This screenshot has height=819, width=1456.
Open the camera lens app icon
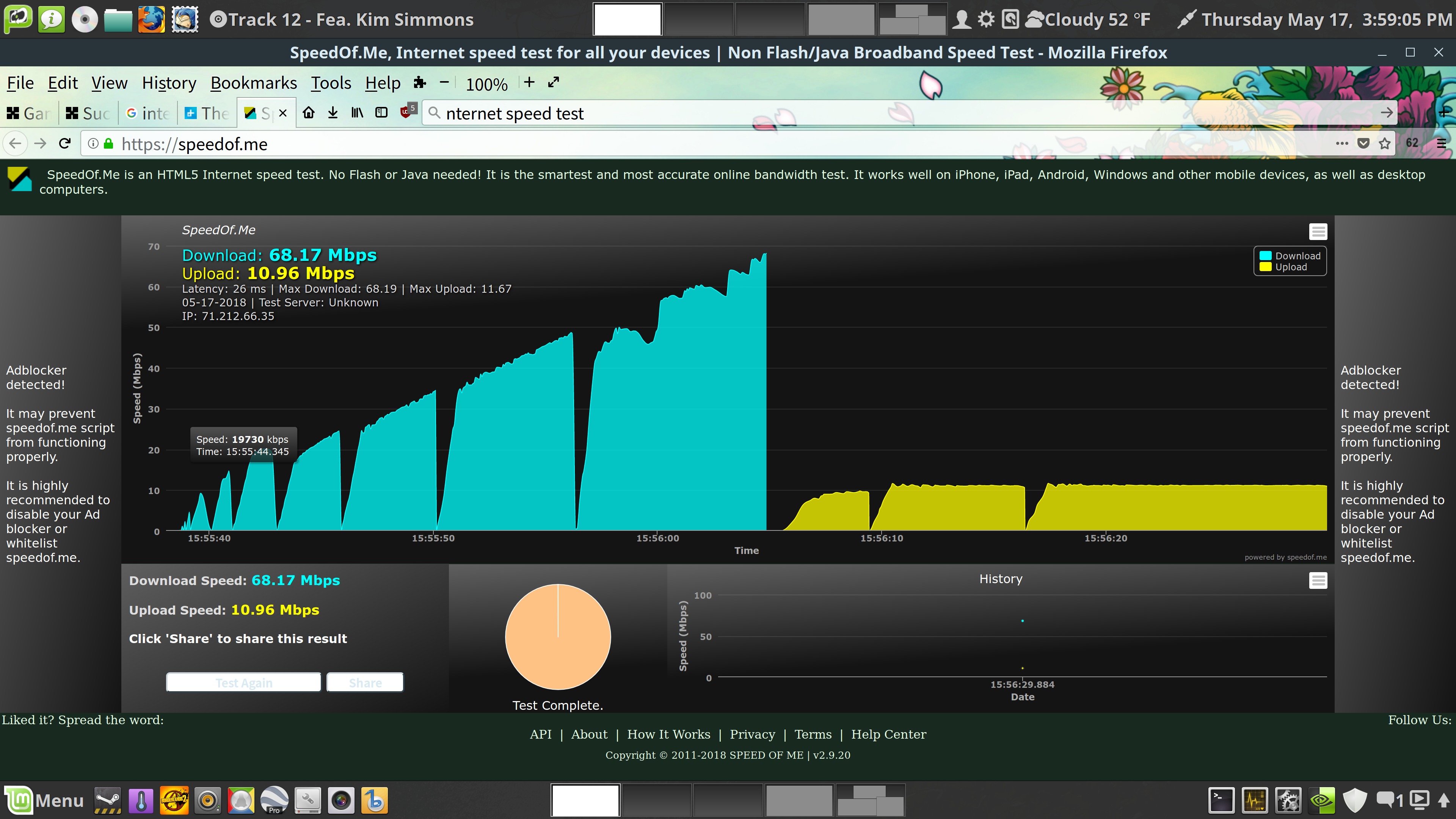tap(341, 800)
